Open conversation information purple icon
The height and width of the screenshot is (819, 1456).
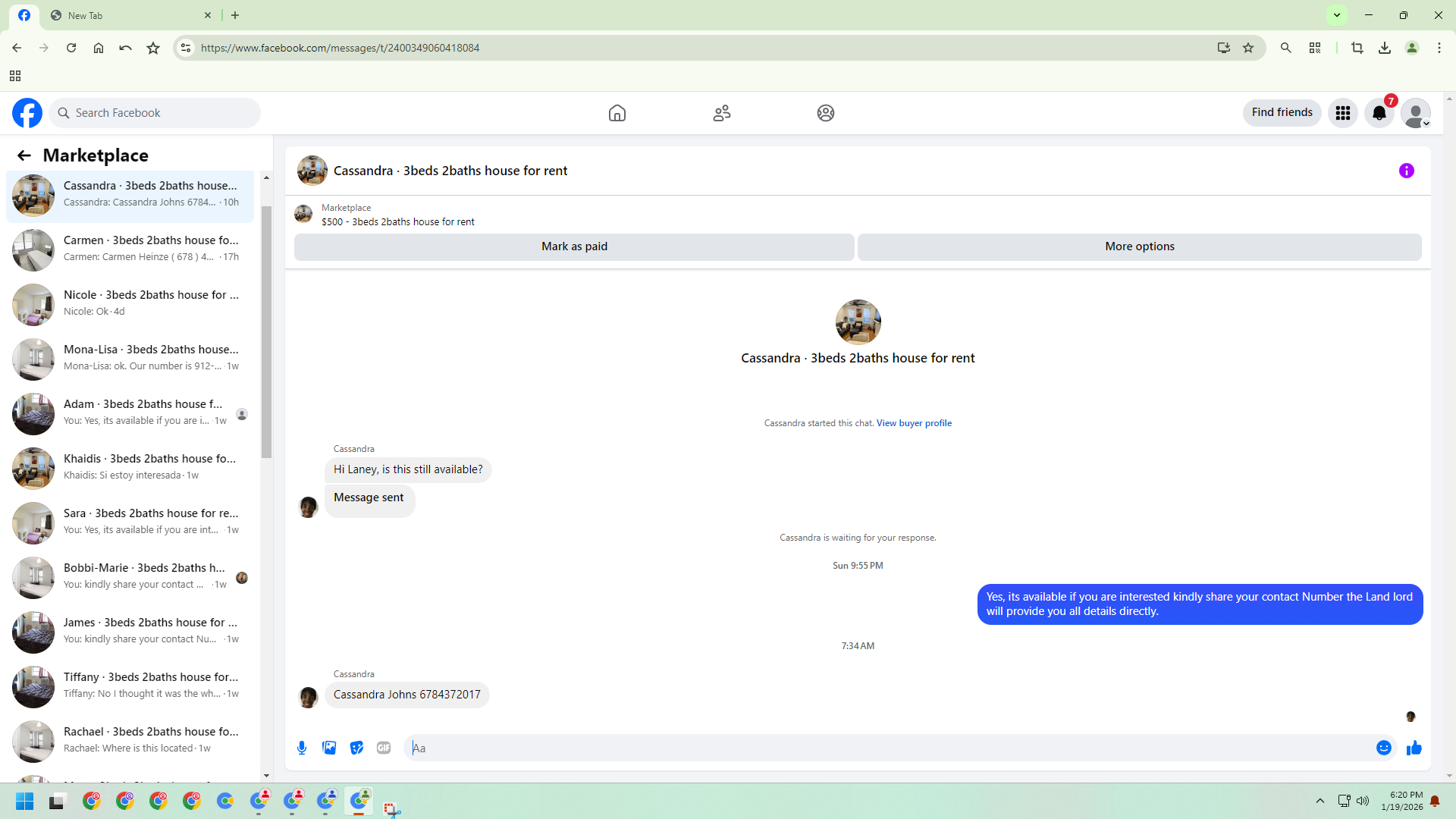coord(1406,171)
